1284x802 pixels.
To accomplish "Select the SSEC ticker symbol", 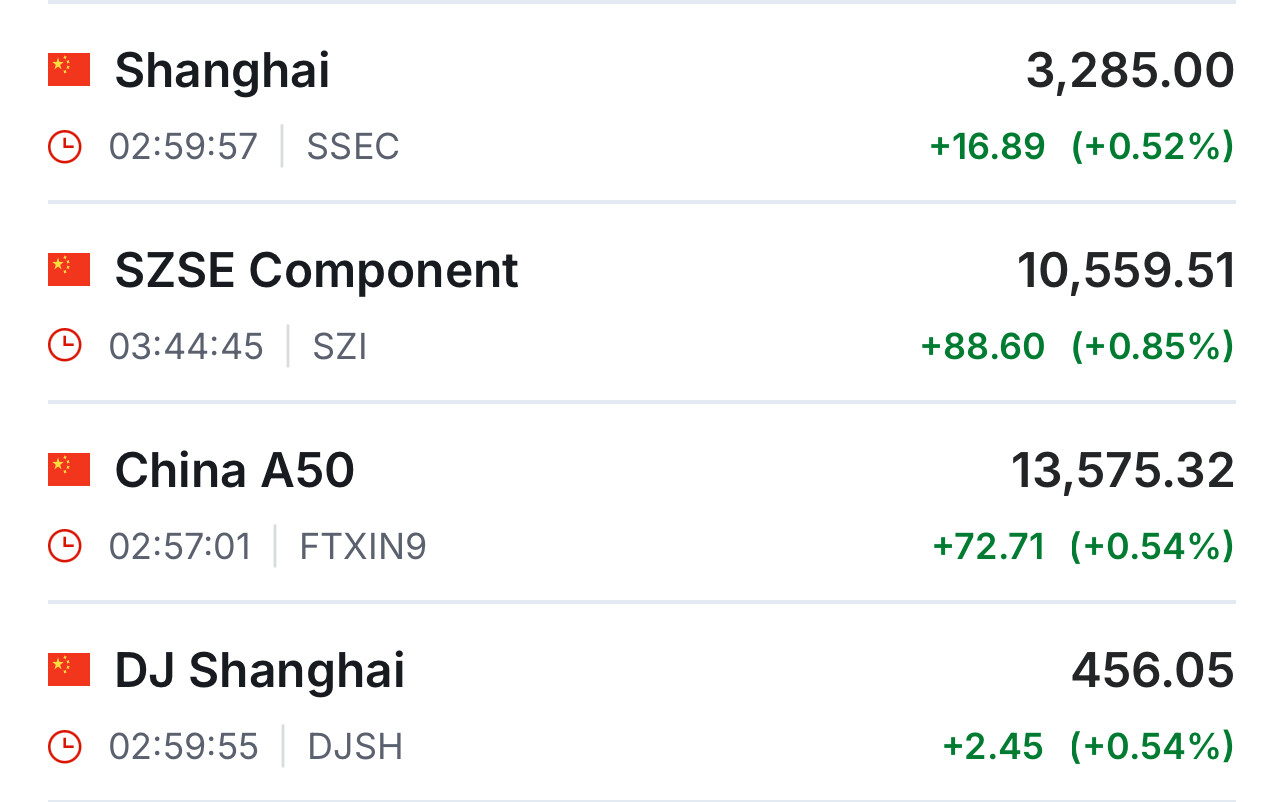I will click(353, 147).
